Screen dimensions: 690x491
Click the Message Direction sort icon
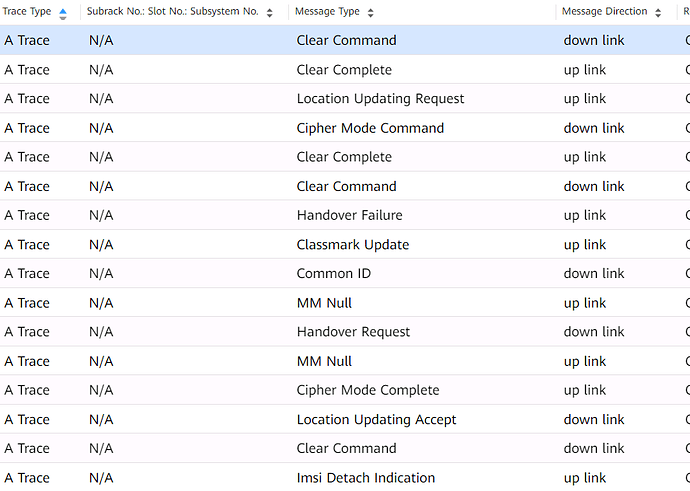(658, 13)
